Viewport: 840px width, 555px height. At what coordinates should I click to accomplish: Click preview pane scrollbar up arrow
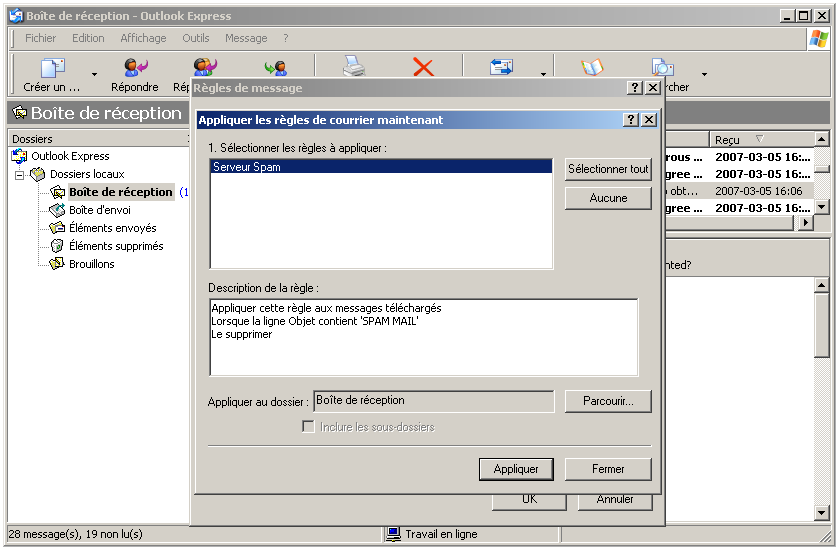822,285
